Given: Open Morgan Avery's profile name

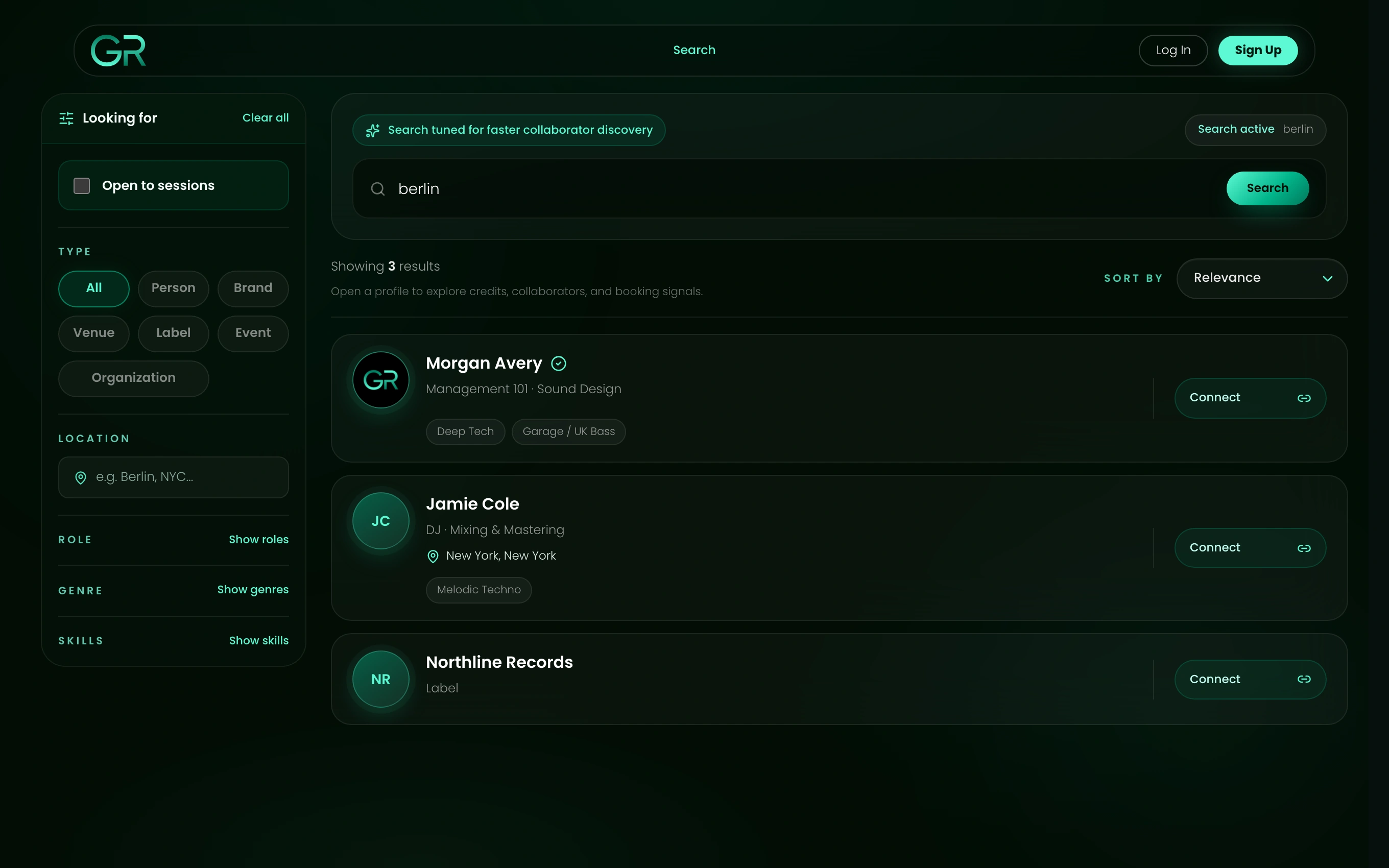Looking at the screenshot, I should [x=484, y=364].
